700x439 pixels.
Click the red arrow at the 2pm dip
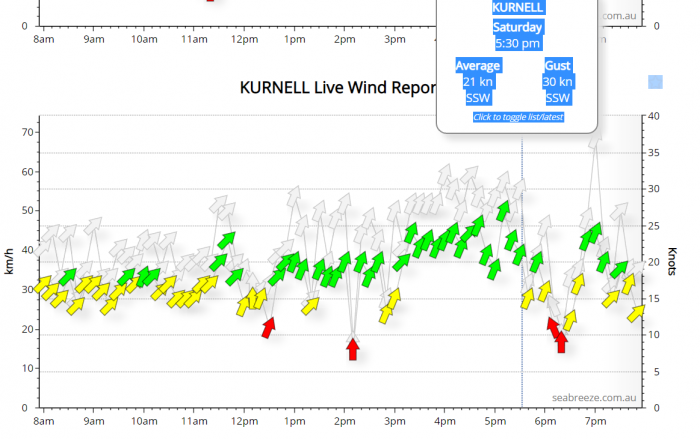point(353,349)
